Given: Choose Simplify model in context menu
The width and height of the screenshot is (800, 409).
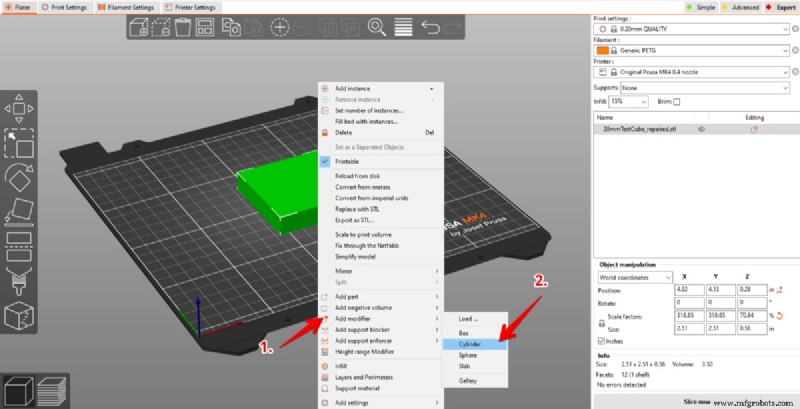Looking at the screenshot, I should [381, 257].
